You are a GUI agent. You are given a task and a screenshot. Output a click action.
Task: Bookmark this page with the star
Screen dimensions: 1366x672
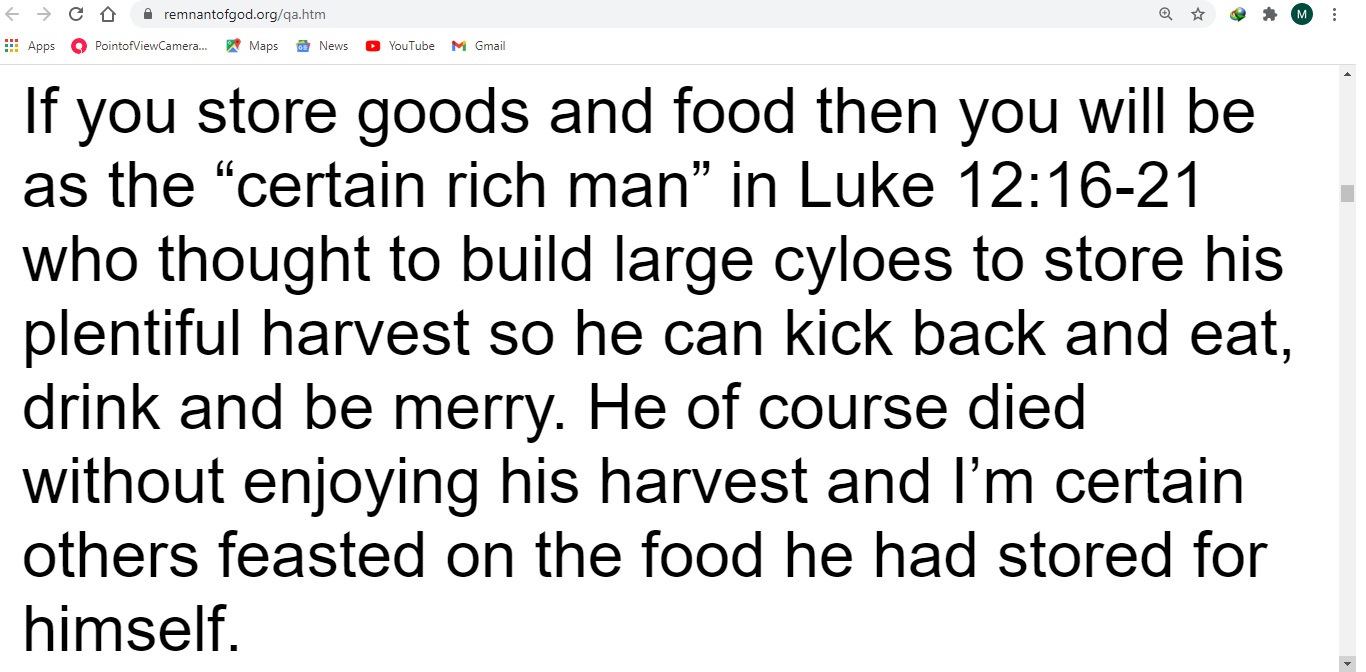[x=1198, y=14]
